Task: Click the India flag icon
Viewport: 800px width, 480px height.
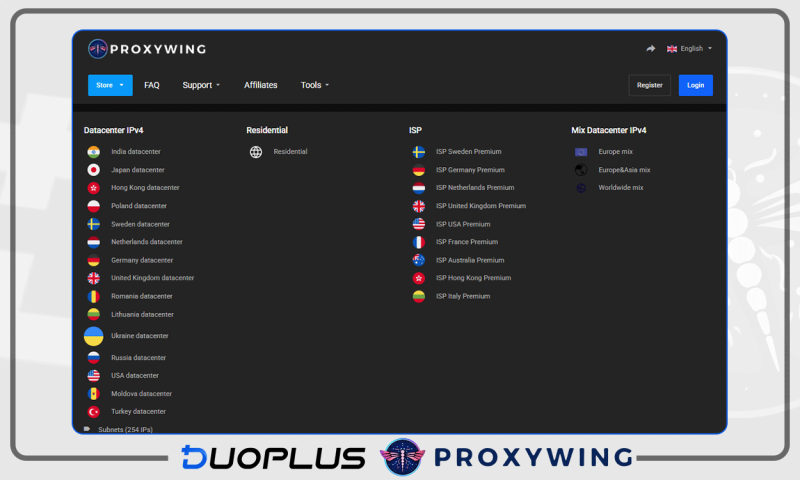Action: (x=93, y=152)
